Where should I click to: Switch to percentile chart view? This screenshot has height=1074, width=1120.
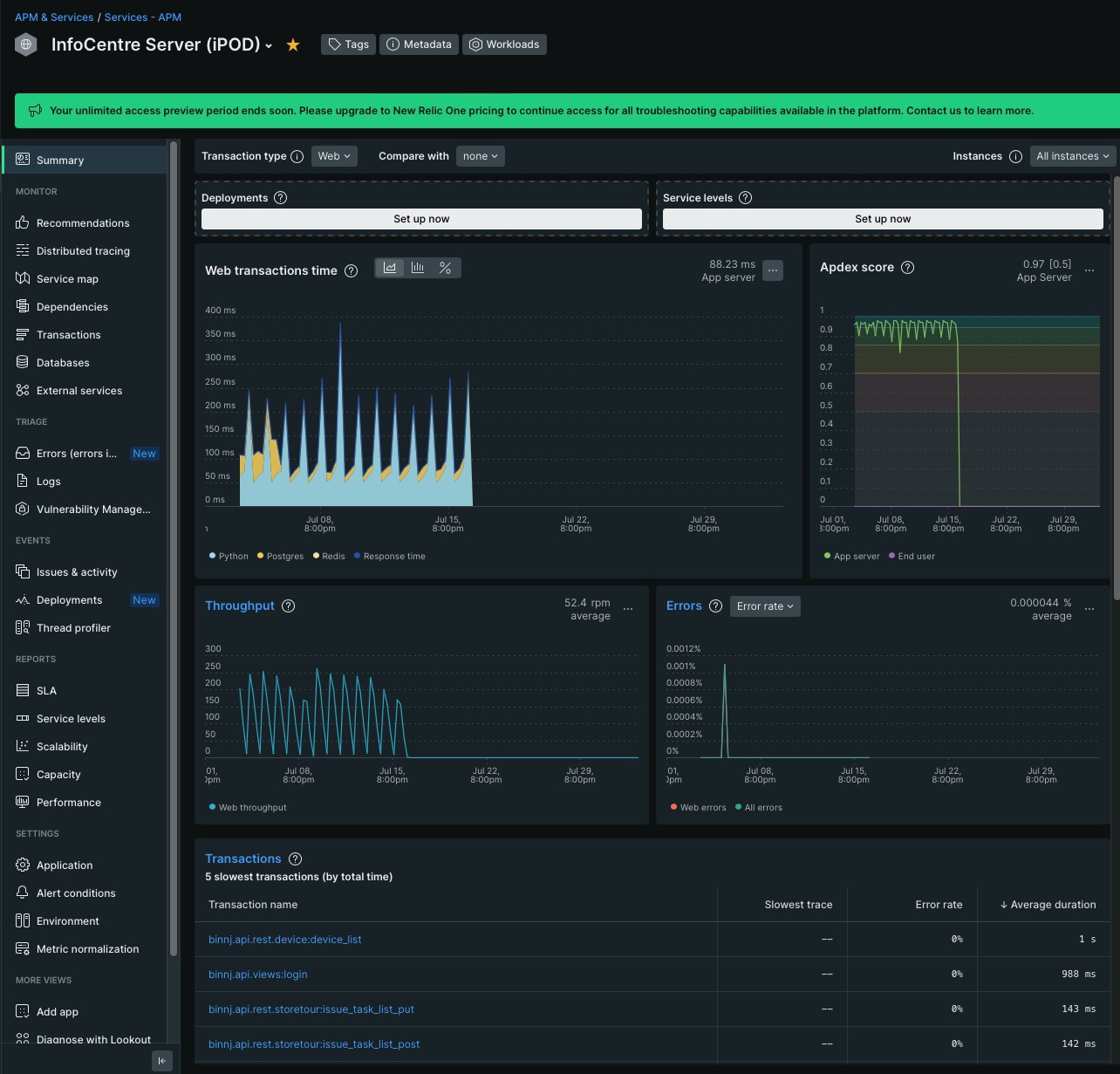(446, 268)
